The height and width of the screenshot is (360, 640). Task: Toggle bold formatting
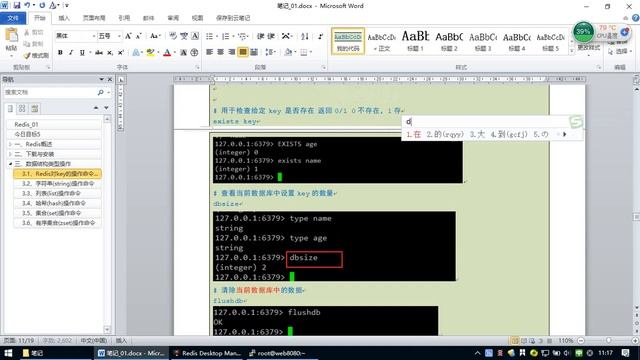coord(60,52)
